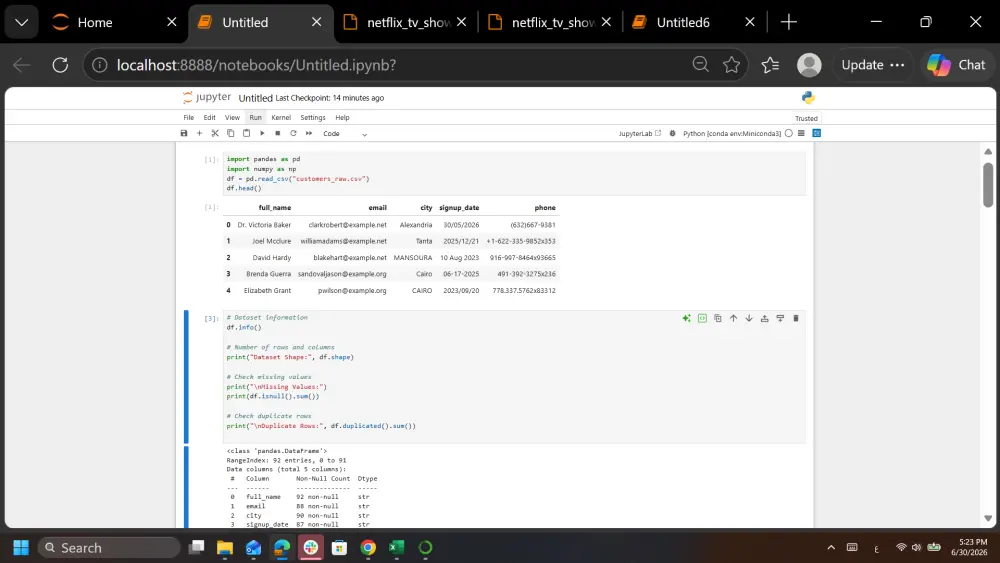
Task: Open the browser tab list dropdown
Action: 22,22
